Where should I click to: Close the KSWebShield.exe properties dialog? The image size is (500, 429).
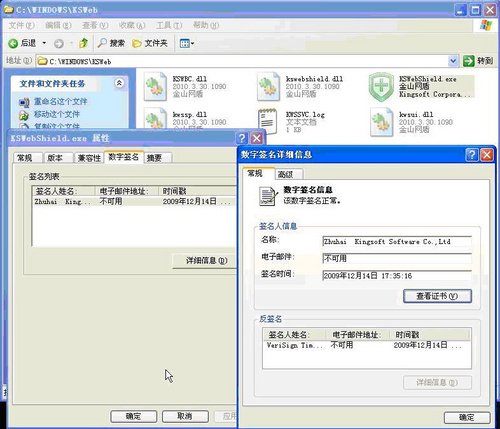coord(257,138)
